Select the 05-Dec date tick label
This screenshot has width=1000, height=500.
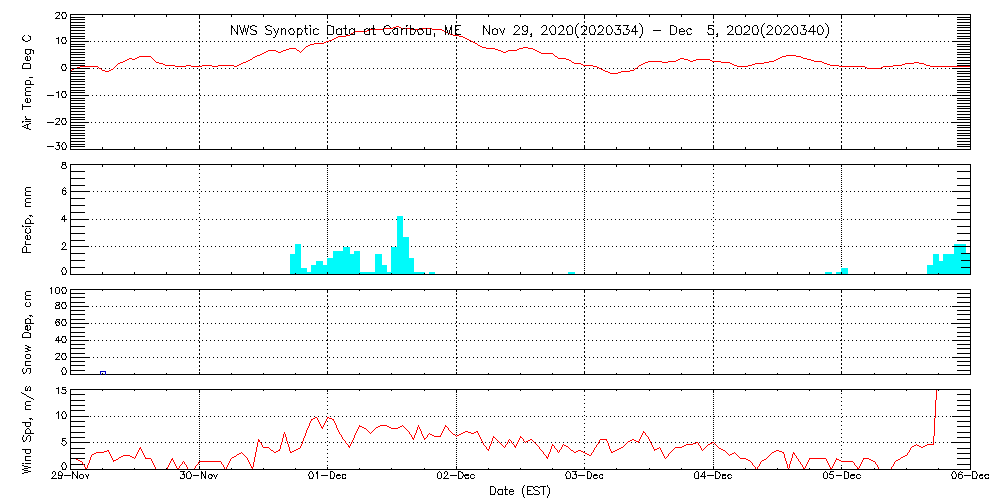(x=841, y=478)
